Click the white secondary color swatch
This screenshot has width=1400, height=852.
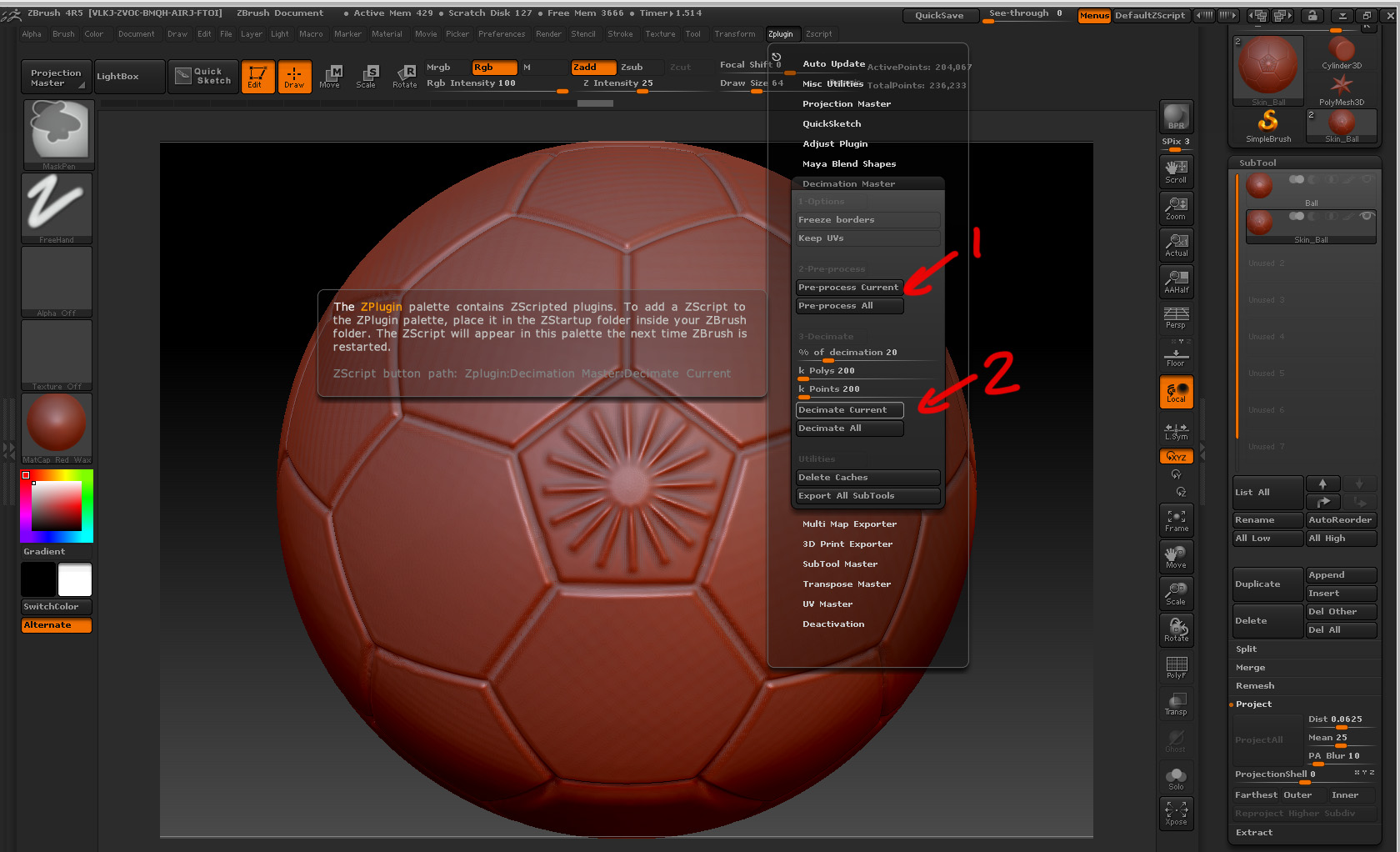[x=75, y=579]
